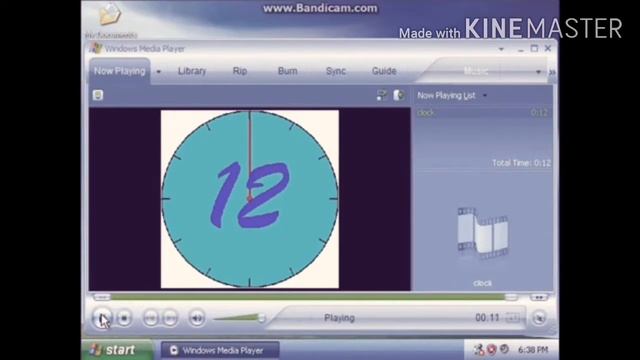
Task: Toggle the time display mode icon
Action: (513, 318)
